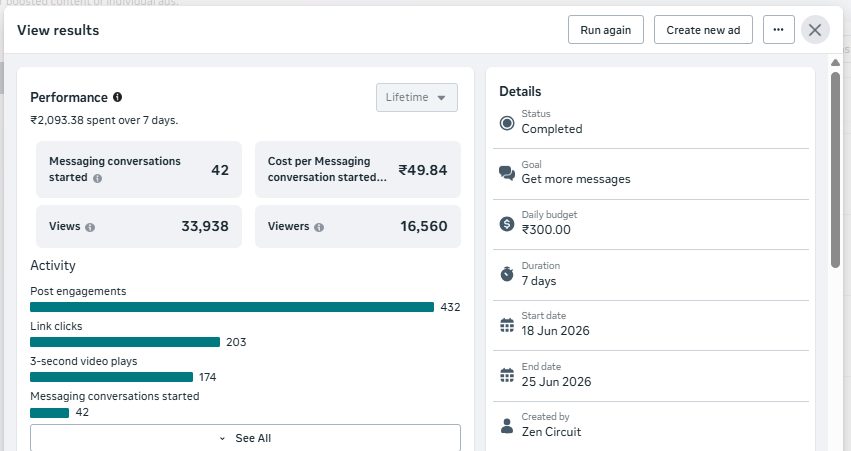Click the "25 Jun 2026" end date

click(x=556, y=382)
